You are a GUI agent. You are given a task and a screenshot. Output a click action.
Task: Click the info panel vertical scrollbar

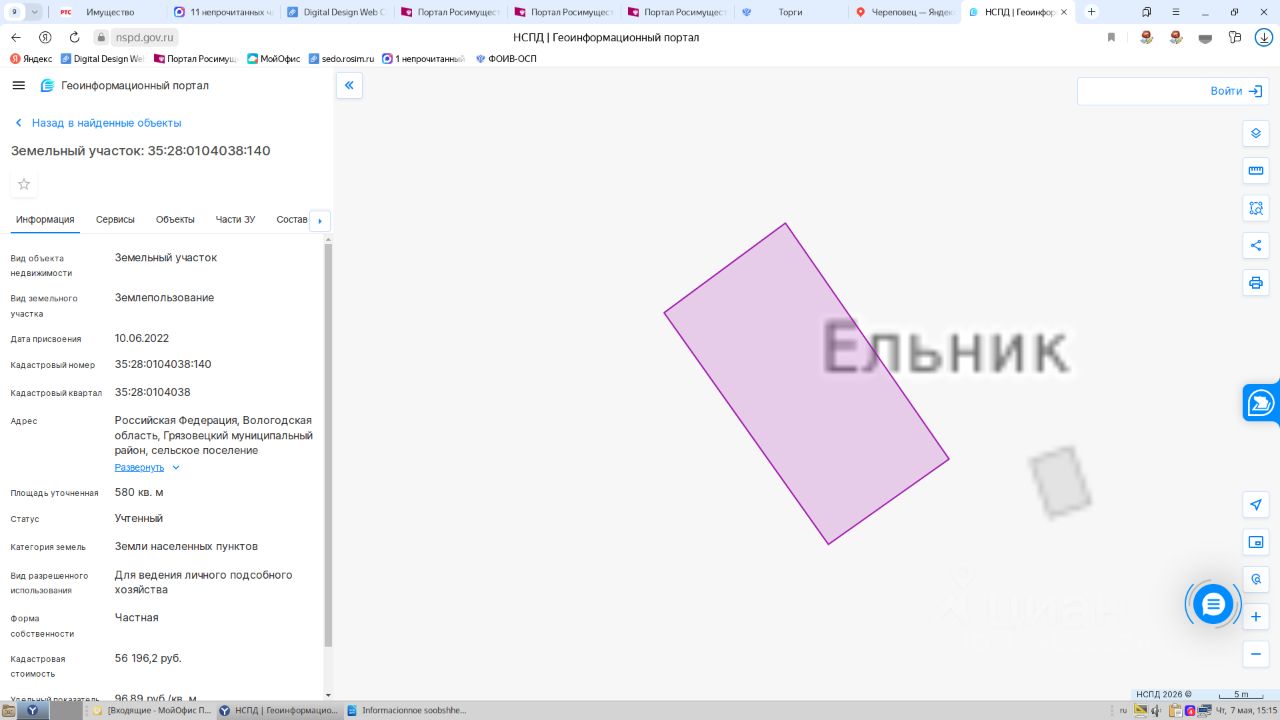click(x=328, y=445)
